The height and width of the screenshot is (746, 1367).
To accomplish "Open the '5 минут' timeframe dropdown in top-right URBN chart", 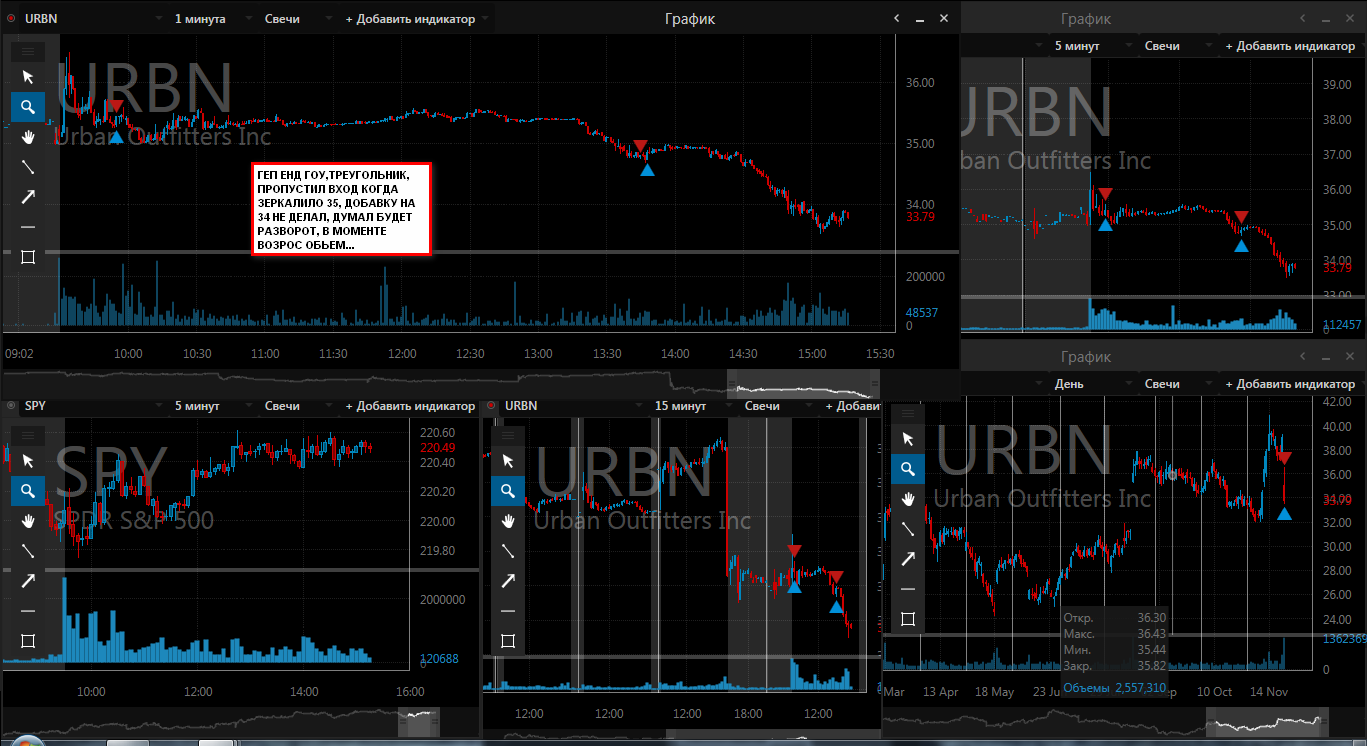I will tap(1092, 46).
